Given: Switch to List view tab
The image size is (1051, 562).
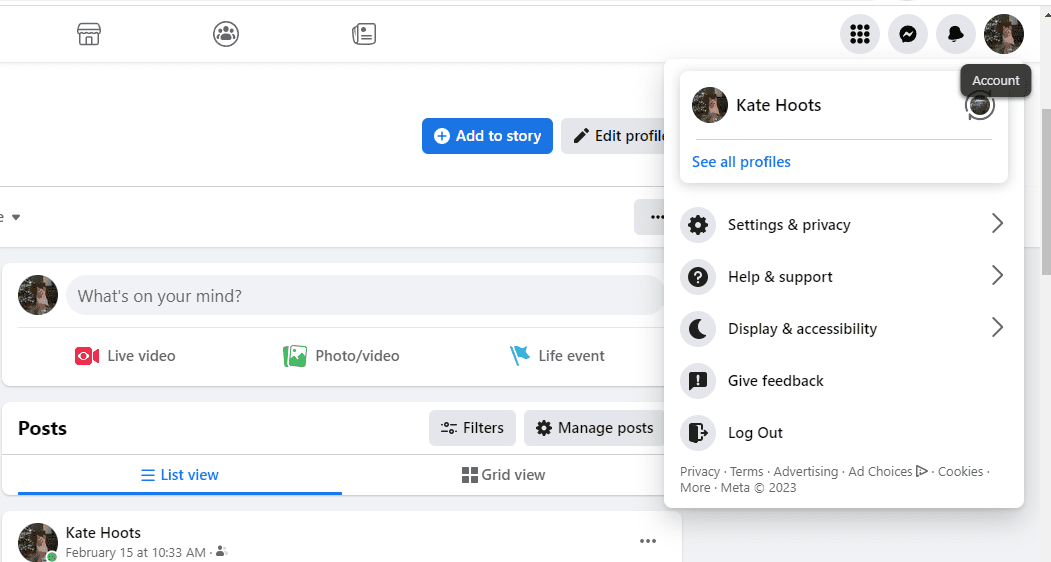Looking at the screenshot, I should [180, 475].
